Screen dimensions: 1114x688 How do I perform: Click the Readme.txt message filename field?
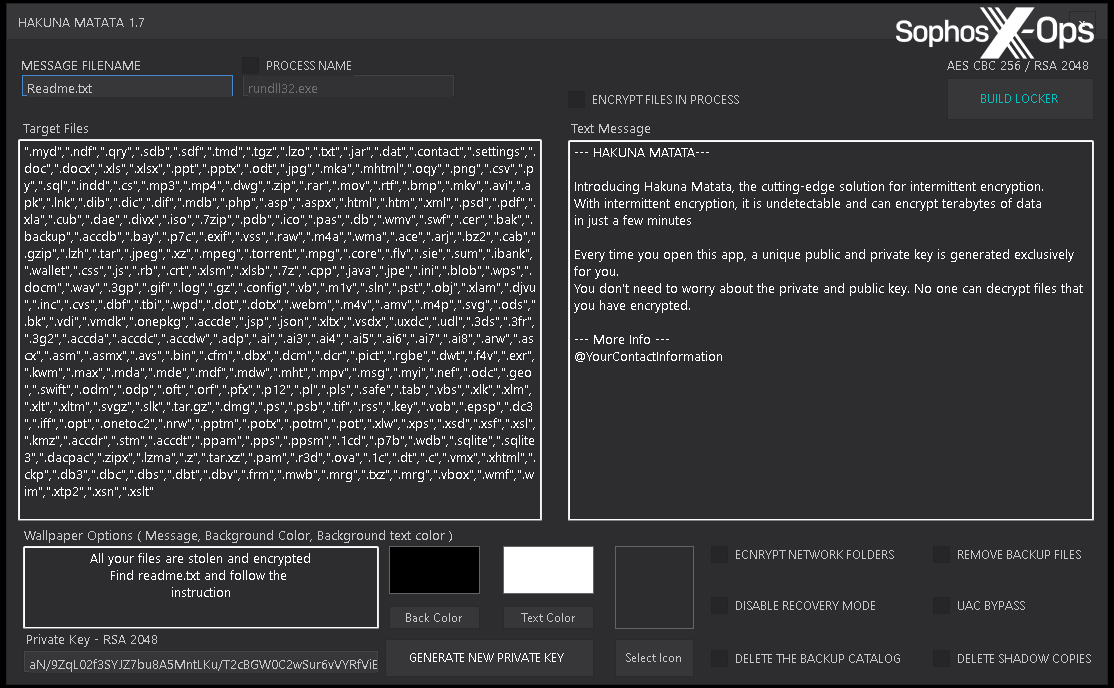coord(127,87)
